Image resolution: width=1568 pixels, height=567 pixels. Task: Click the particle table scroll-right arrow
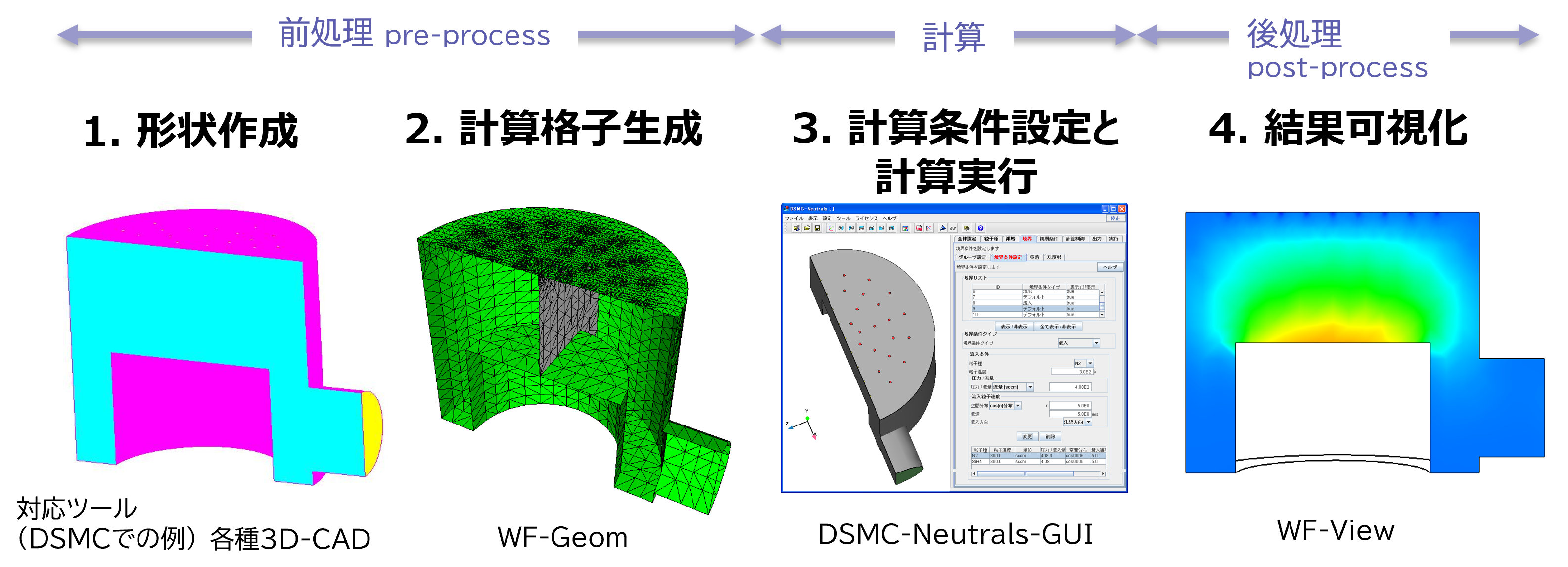(x=1104, y=474)
